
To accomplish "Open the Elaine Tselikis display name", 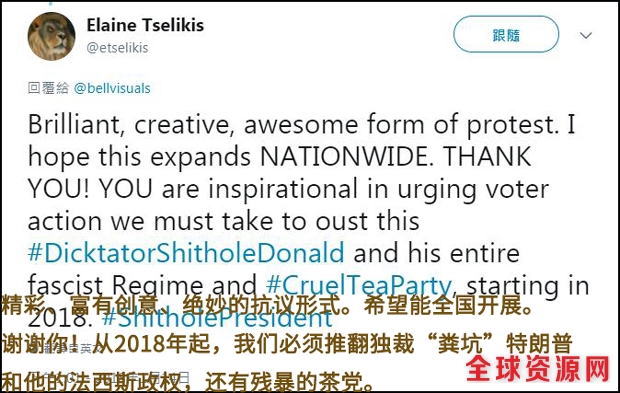I will coord(145,25).
